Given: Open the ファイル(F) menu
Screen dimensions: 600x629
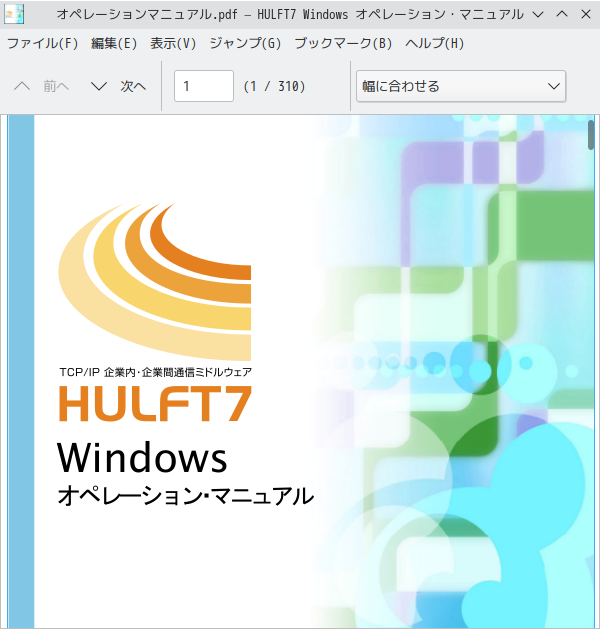Looking at the screenshot, I should (43, 43).
